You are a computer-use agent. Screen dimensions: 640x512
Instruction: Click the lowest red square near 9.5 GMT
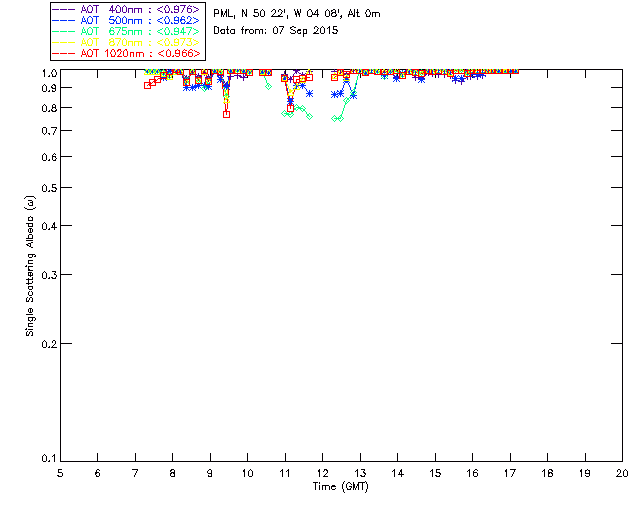[x=227, y=115]
